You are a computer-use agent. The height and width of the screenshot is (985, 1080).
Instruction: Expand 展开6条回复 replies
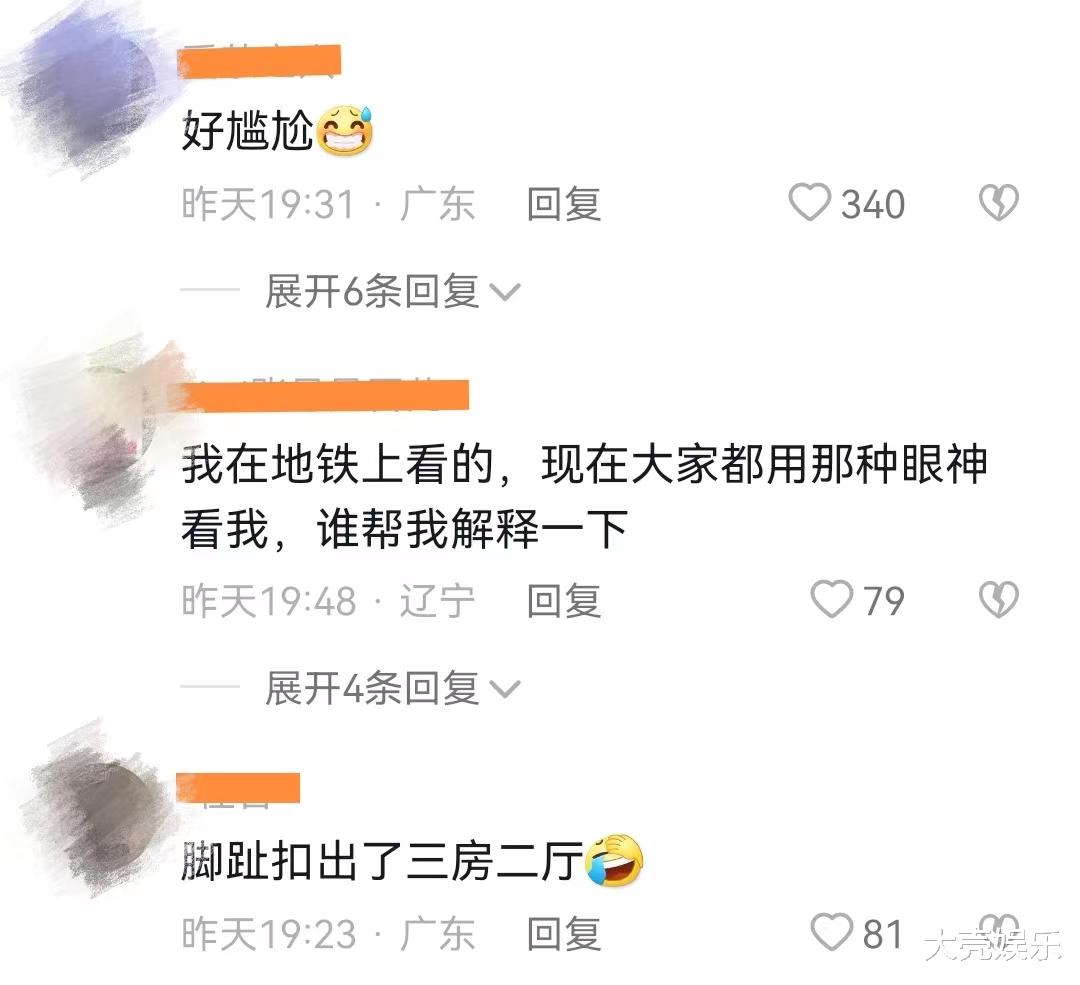393,291
